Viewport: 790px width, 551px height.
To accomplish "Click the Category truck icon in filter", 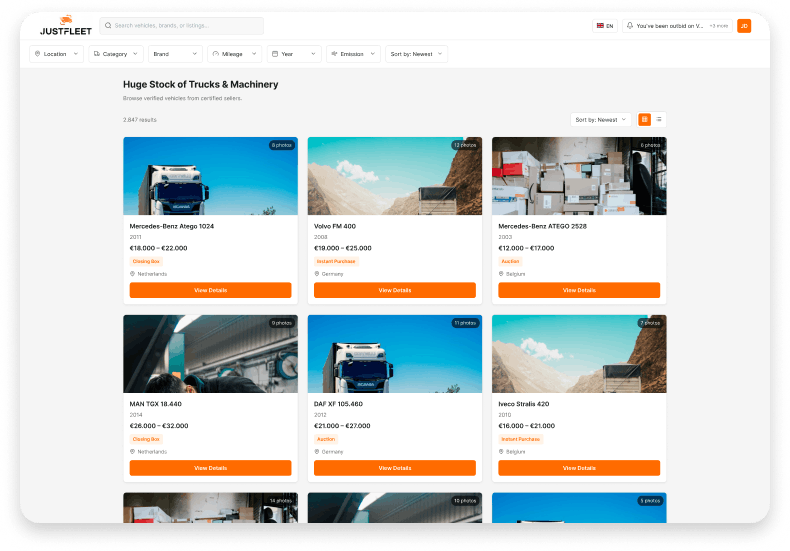I will (x=97, y=54).
